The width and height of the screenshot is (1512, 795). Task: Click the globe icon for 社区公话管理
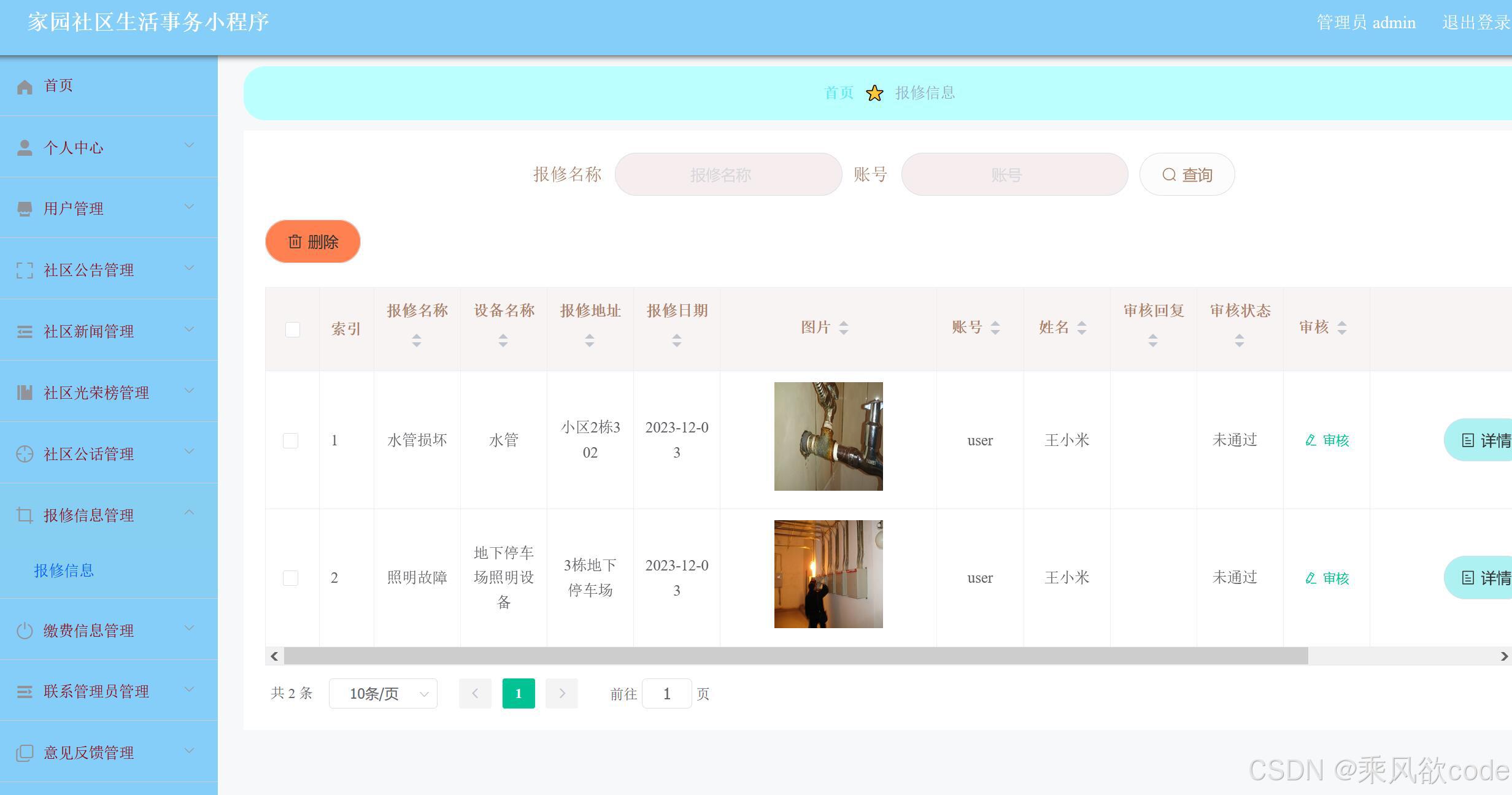[25, 453]
